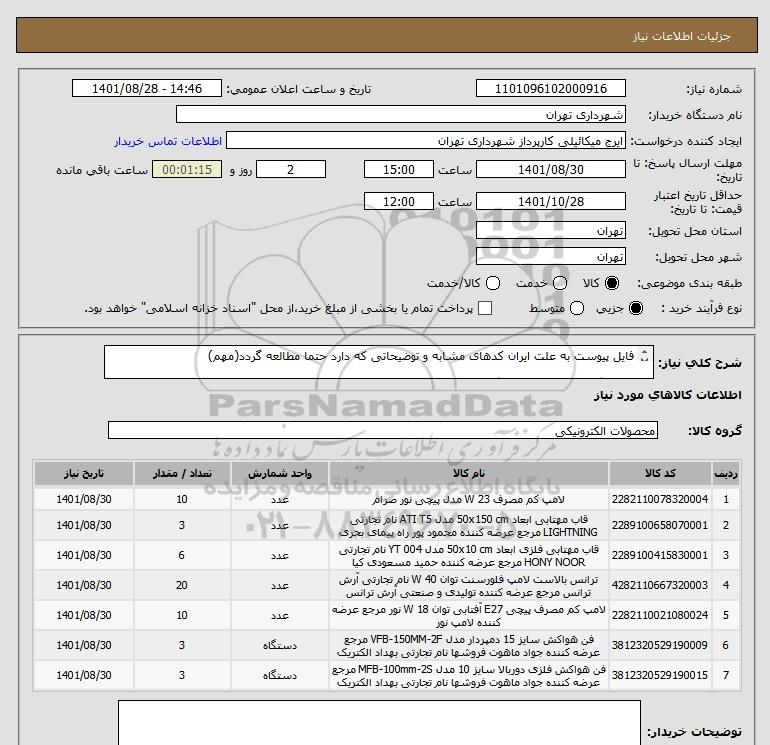Click the کد کالا column header

(x=660, y=474)
